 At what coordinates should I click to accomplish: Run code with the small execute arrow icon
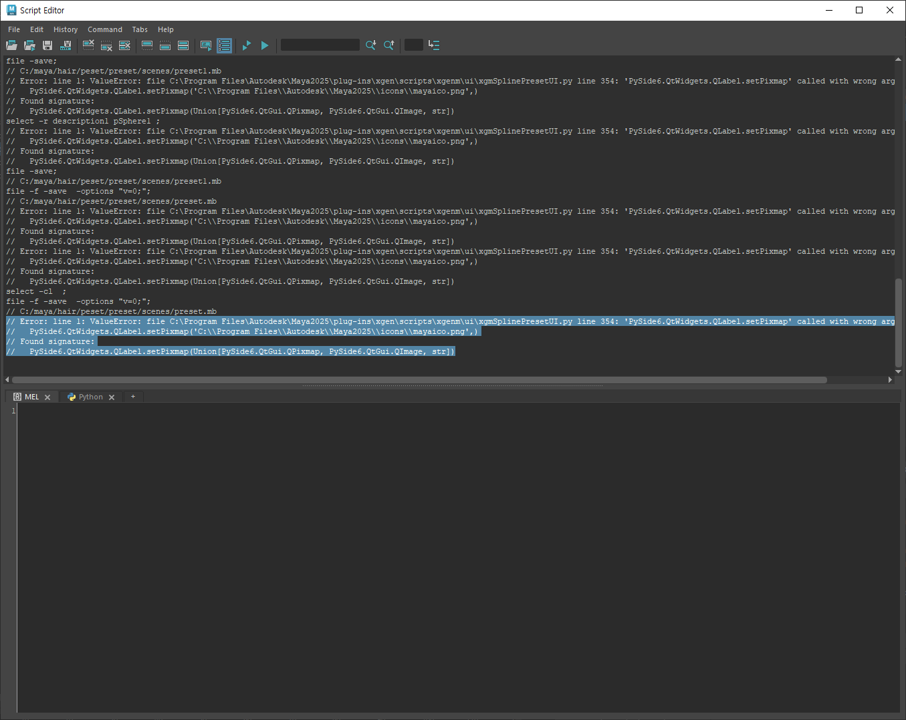click(x=246, y=45)
